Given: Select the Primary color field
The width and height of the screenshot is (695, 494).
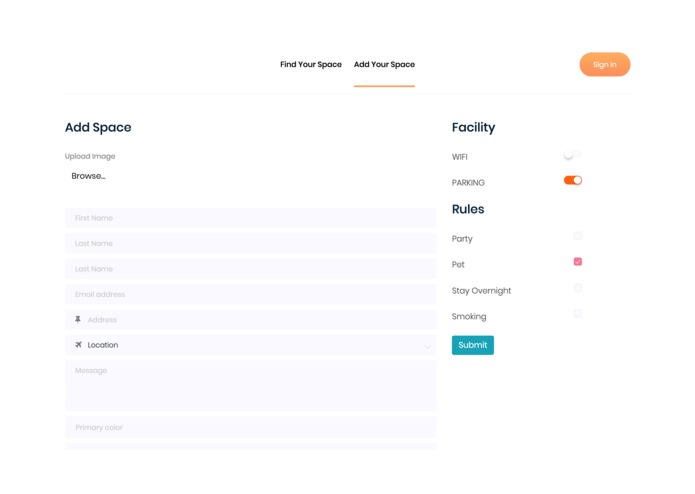Looking at the screenshot, I should [x=250, y=427].
